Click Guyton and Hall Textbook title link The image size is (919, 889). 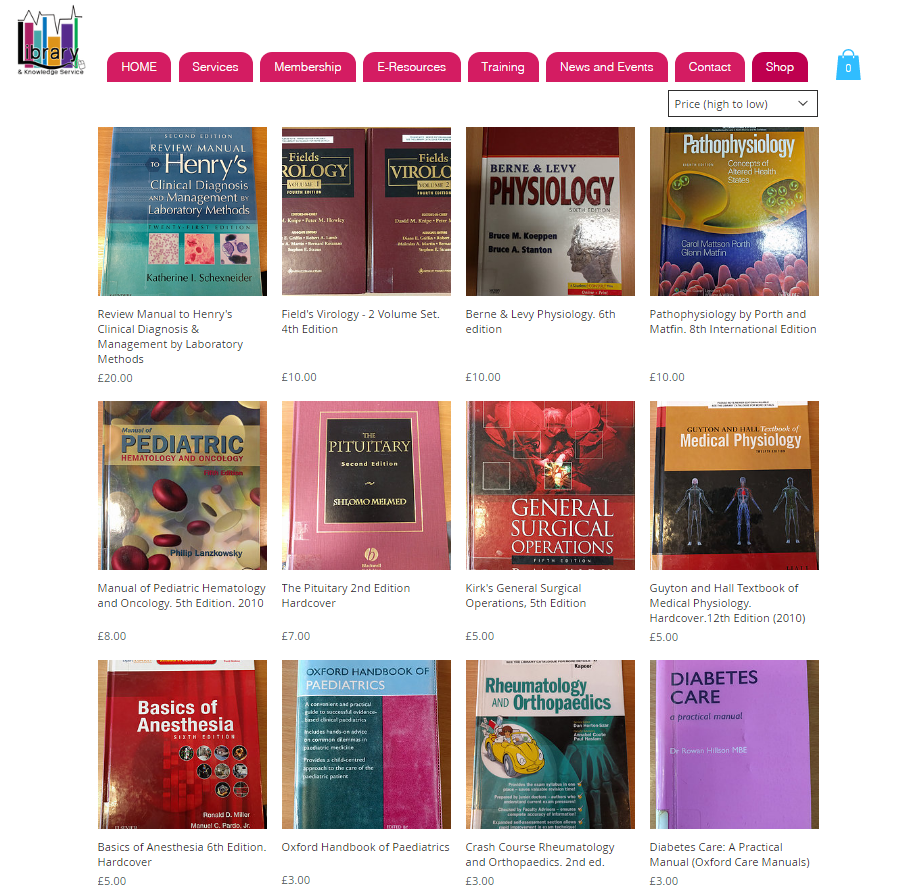pyautogui.click(x=727, y=603)
